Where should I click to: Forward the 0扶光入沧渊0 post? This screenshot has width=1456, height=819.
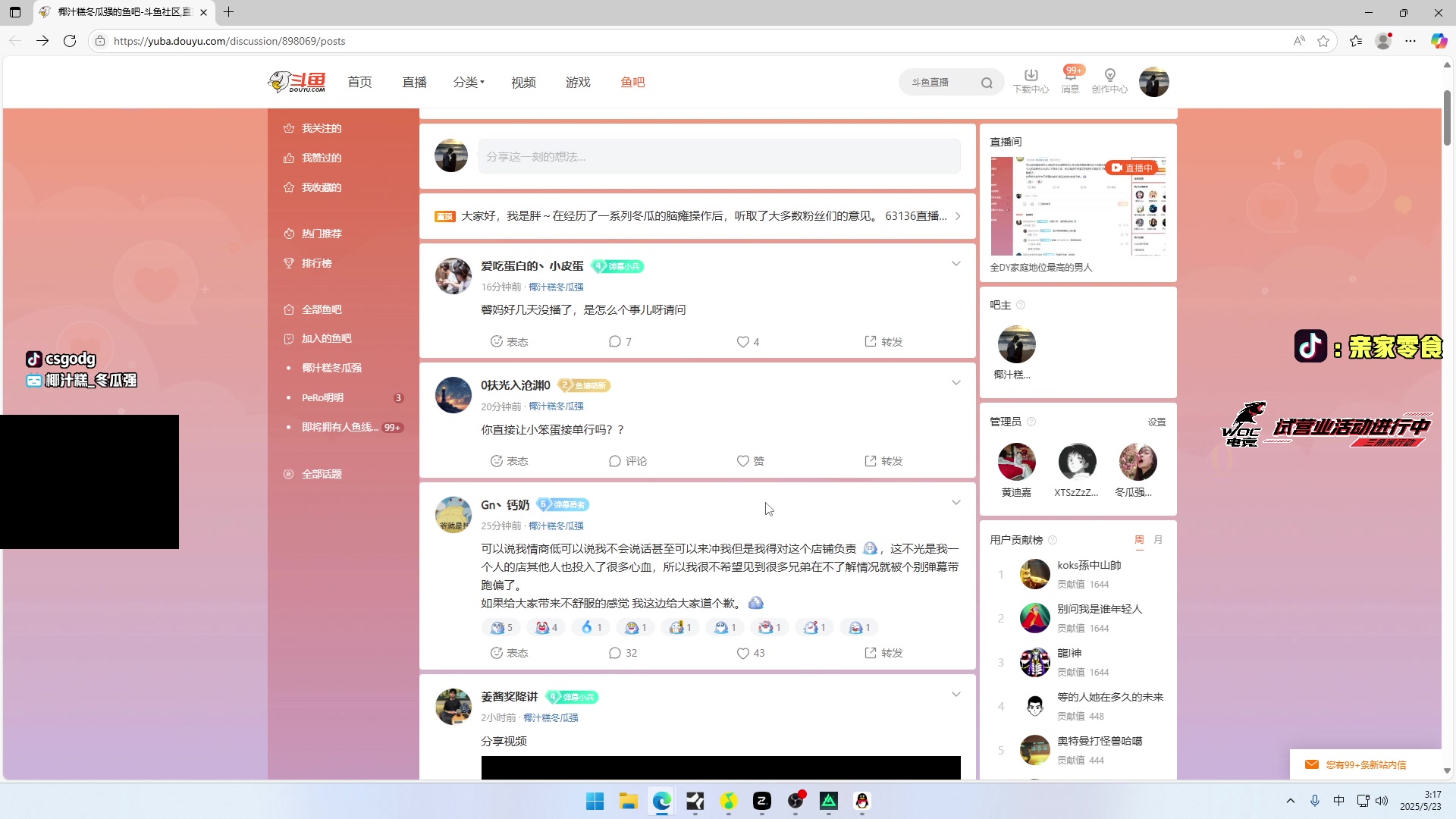(x=883, y=461)
